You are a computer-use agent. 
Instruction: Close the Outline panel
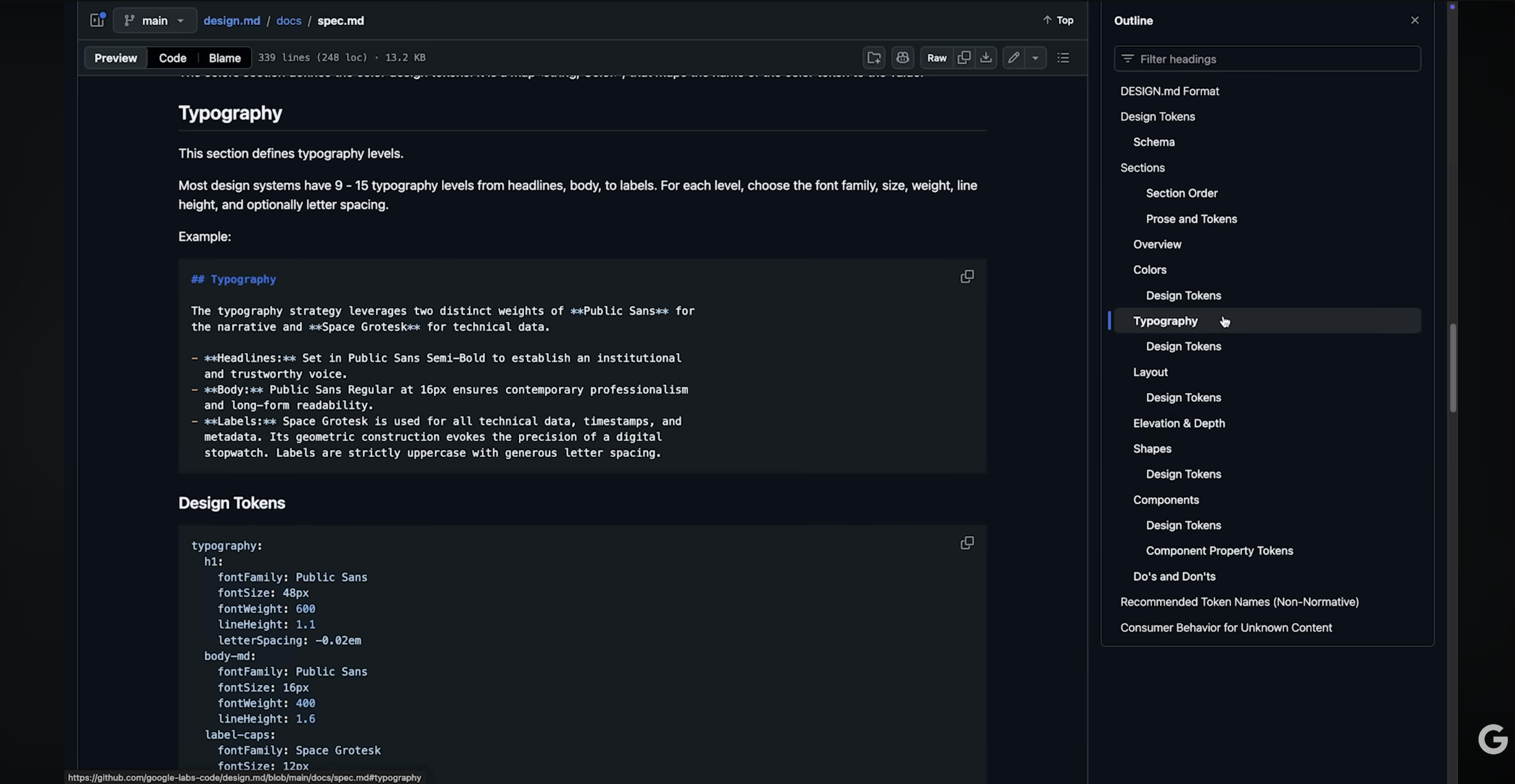[1415, 21]
